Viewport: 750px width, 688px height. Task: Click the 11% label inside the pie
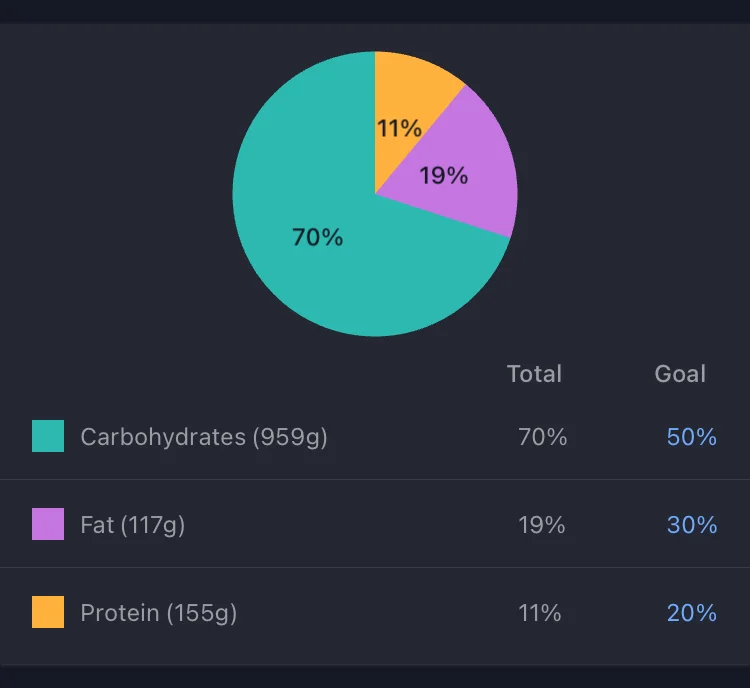pyautogui.click(x=399, y=128)
